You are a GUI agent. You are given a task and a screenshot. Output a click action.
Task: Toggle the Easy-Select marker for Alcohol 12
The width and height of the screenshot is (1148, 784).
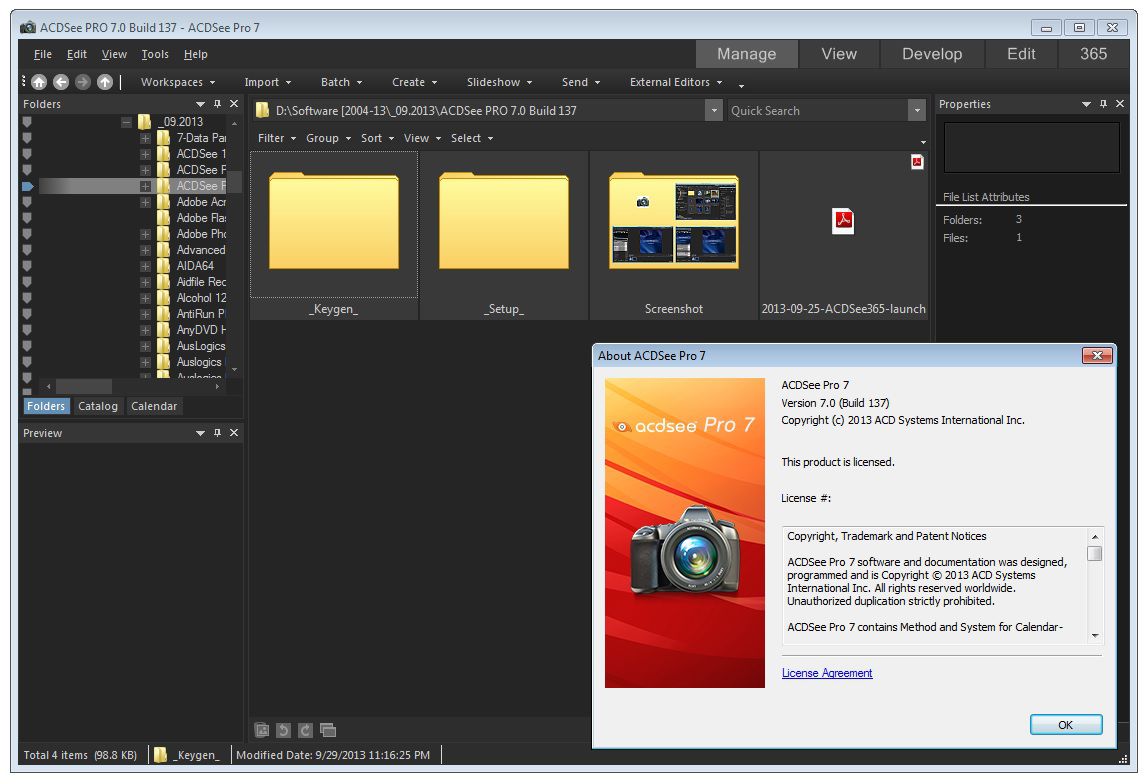pyautogui.click(x=27, y=298)
